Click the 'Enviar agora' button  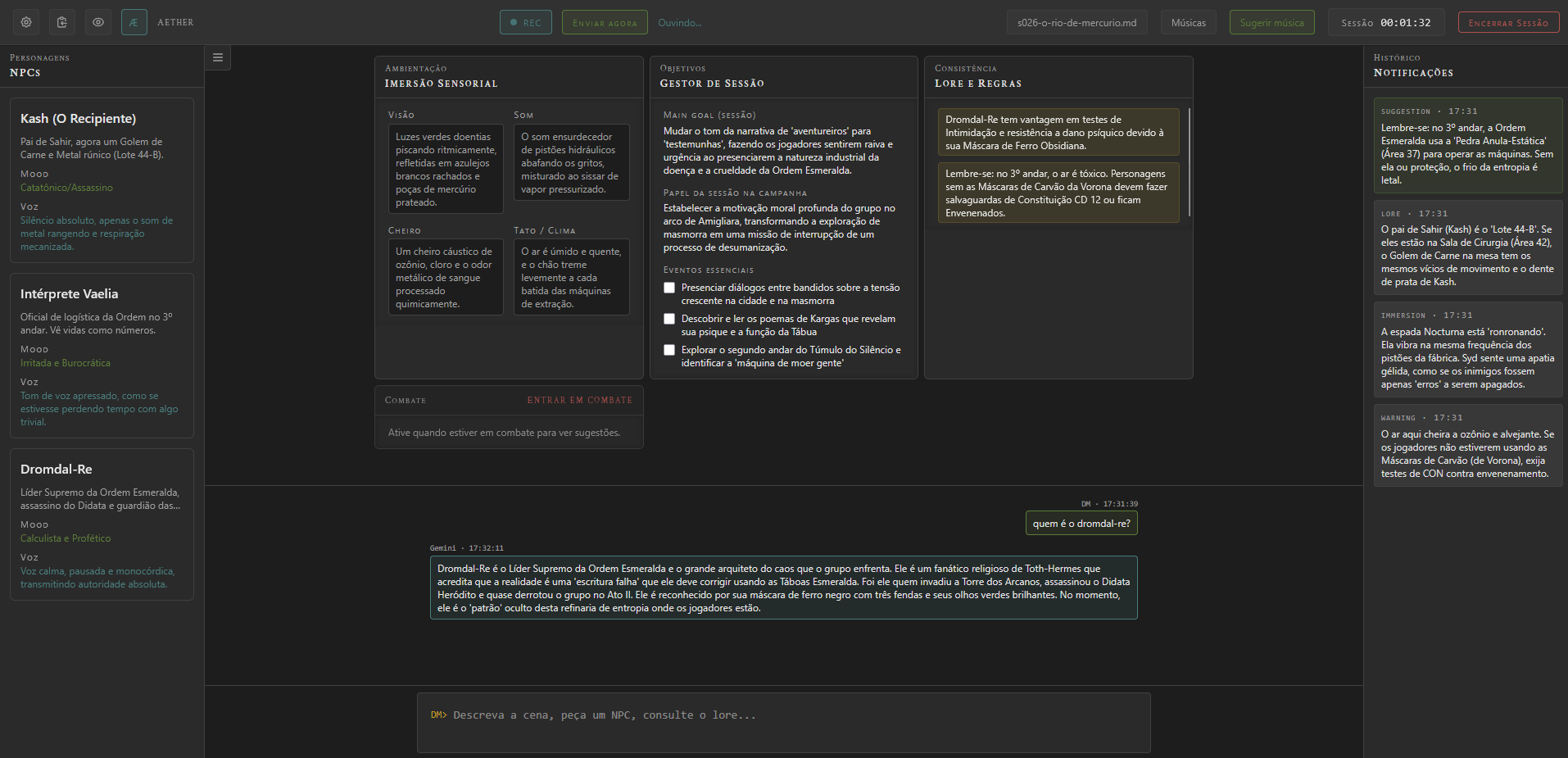605,22
